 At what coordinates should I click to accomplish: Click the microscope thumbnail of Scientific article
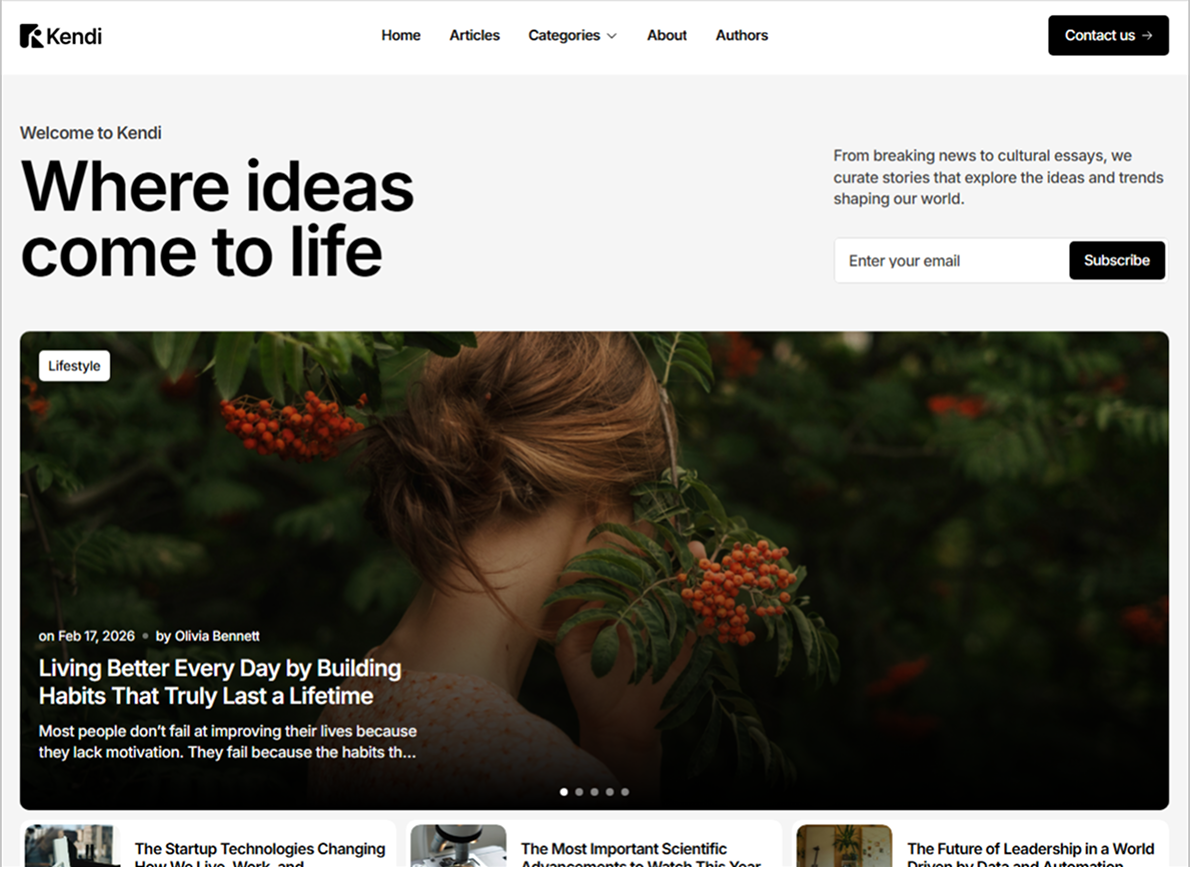coord(458,846)
